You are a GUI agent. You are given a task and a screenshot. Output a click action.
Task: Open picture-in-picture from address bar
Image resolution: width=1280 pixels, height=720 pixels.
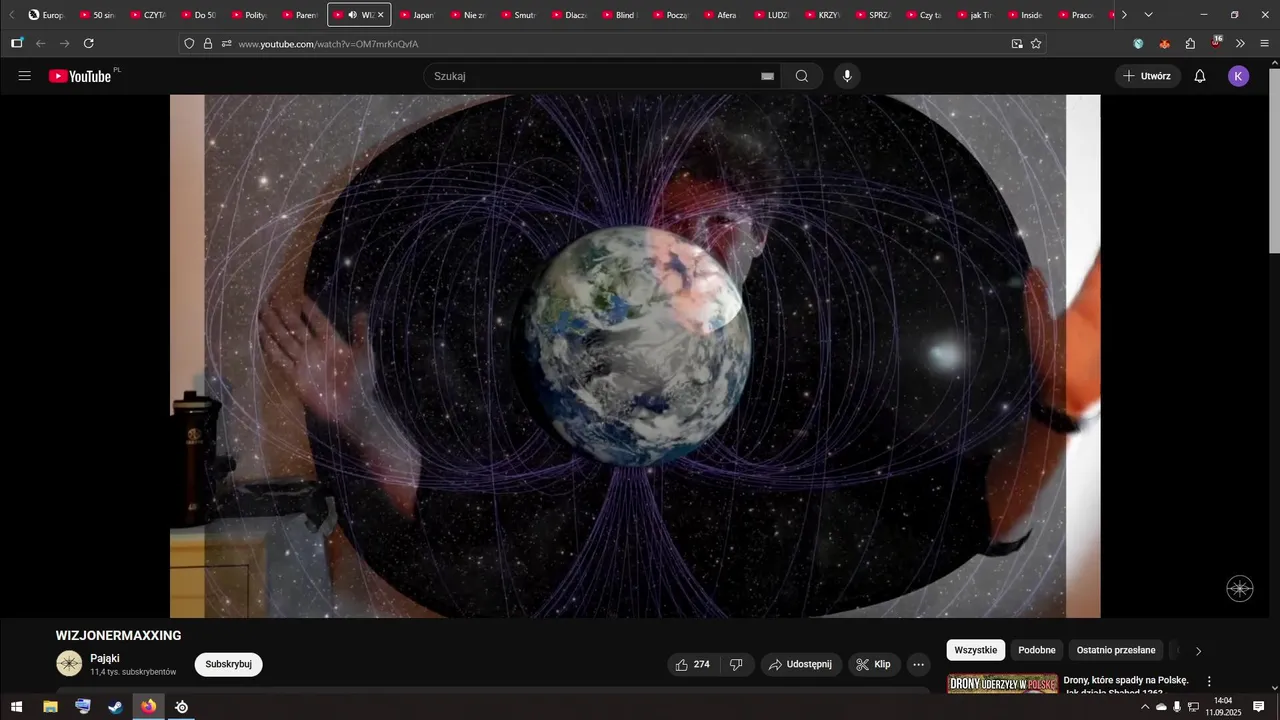click(1017, 44)
